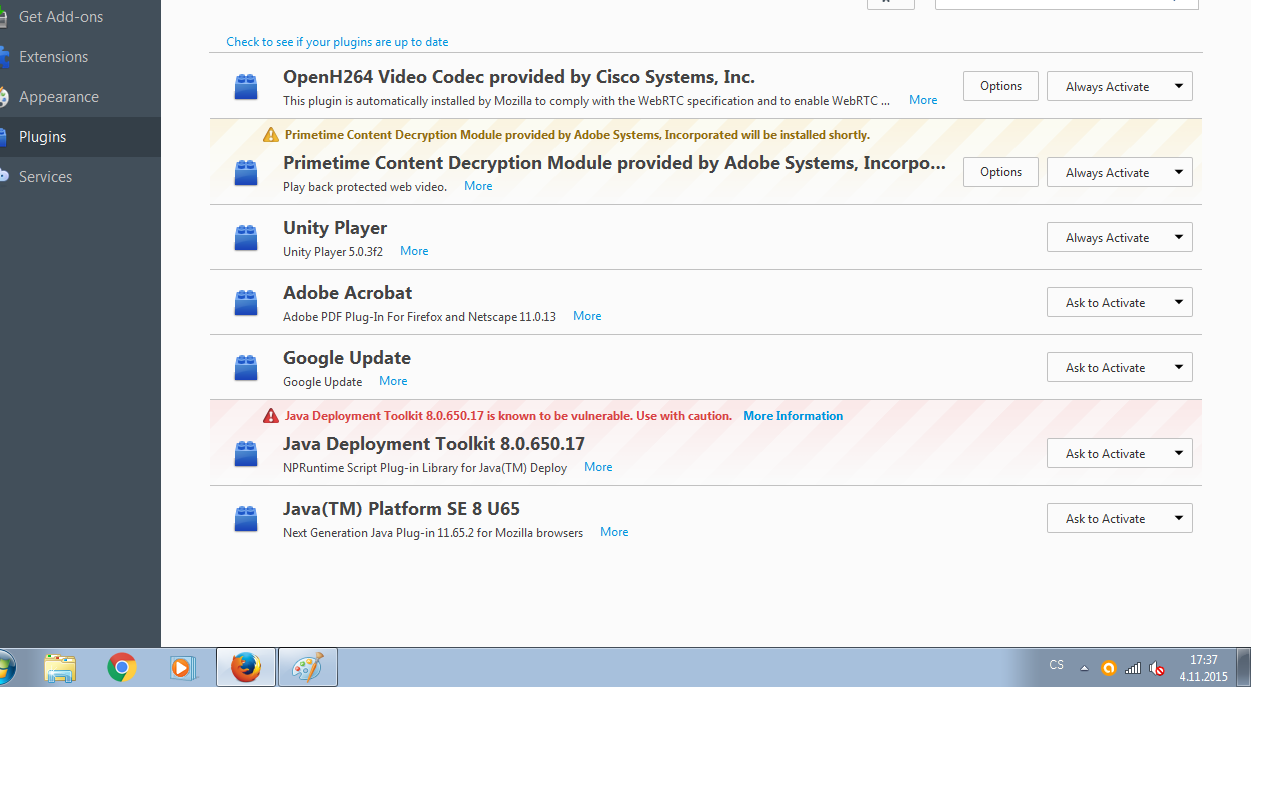Click the muted volume tray icon

tap(1157, 668)
